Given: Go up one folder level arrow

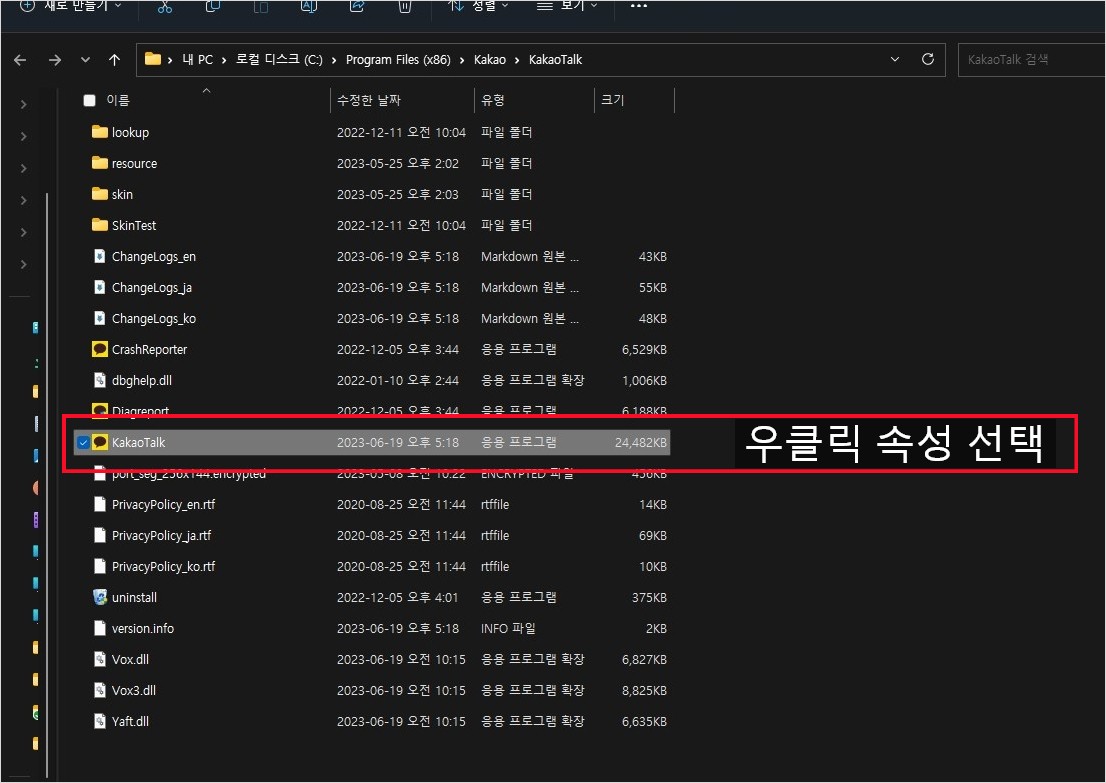Looking at the screenshot, I should (x=114, y=60).
